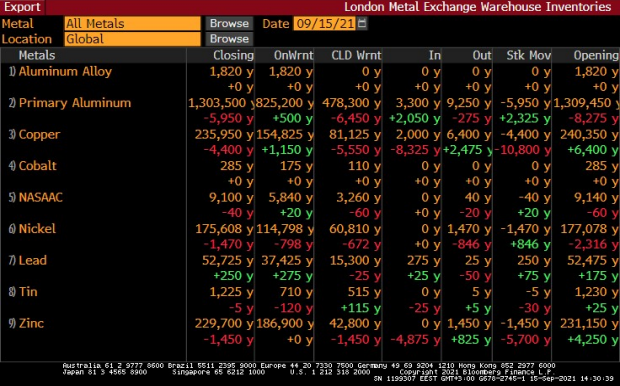Open the calendar date picker icon
The image size is (620, 386).
[361, 23]
